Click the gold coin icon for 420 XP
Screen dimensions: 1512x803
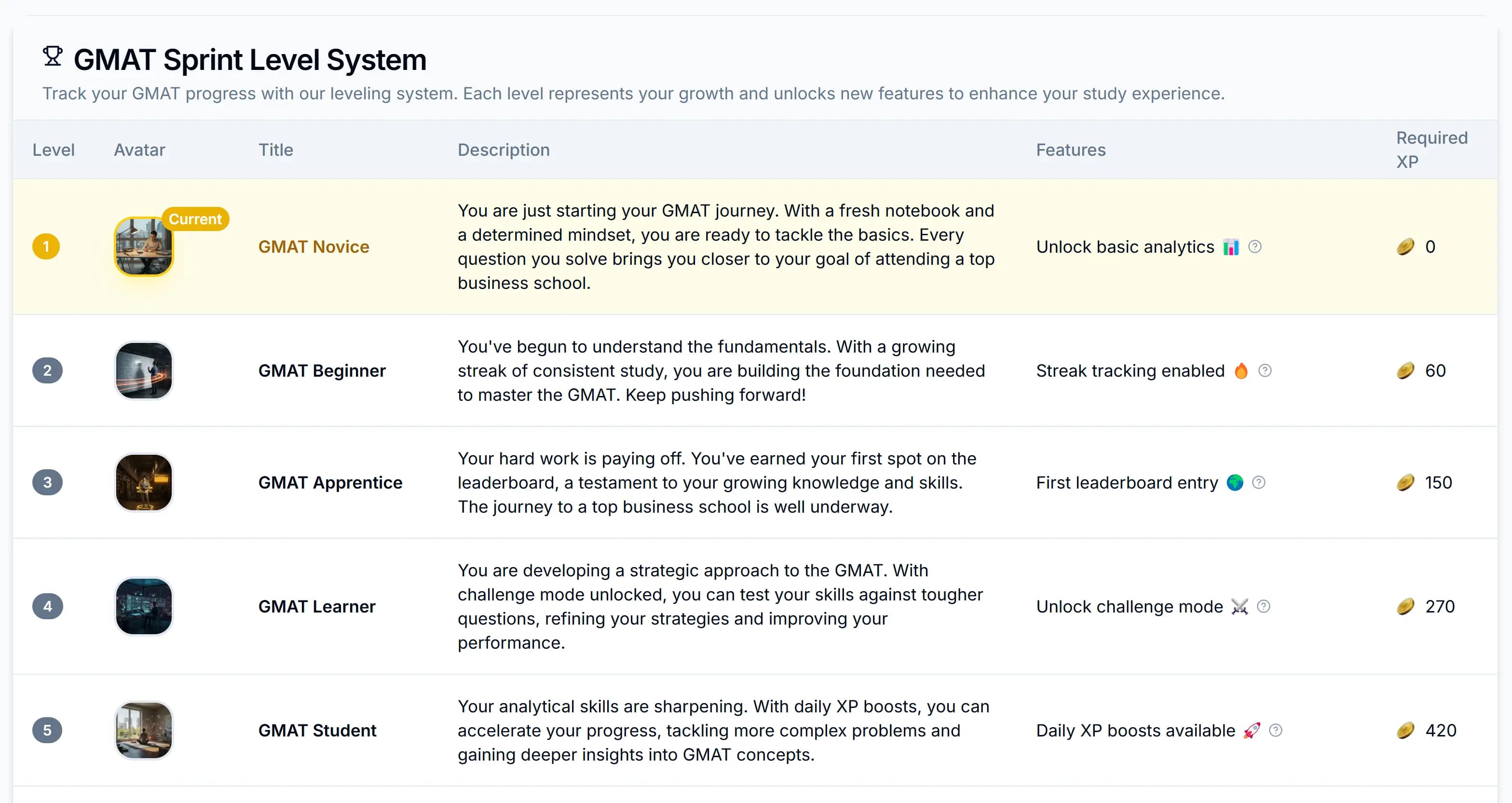tap(1405, 730)
